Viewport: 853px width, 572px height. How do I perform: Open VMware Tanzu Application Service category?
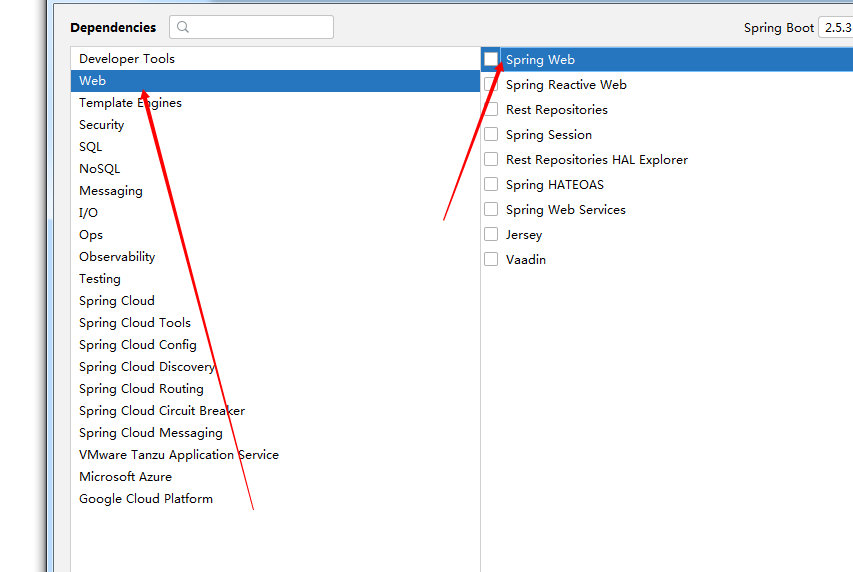275,455
